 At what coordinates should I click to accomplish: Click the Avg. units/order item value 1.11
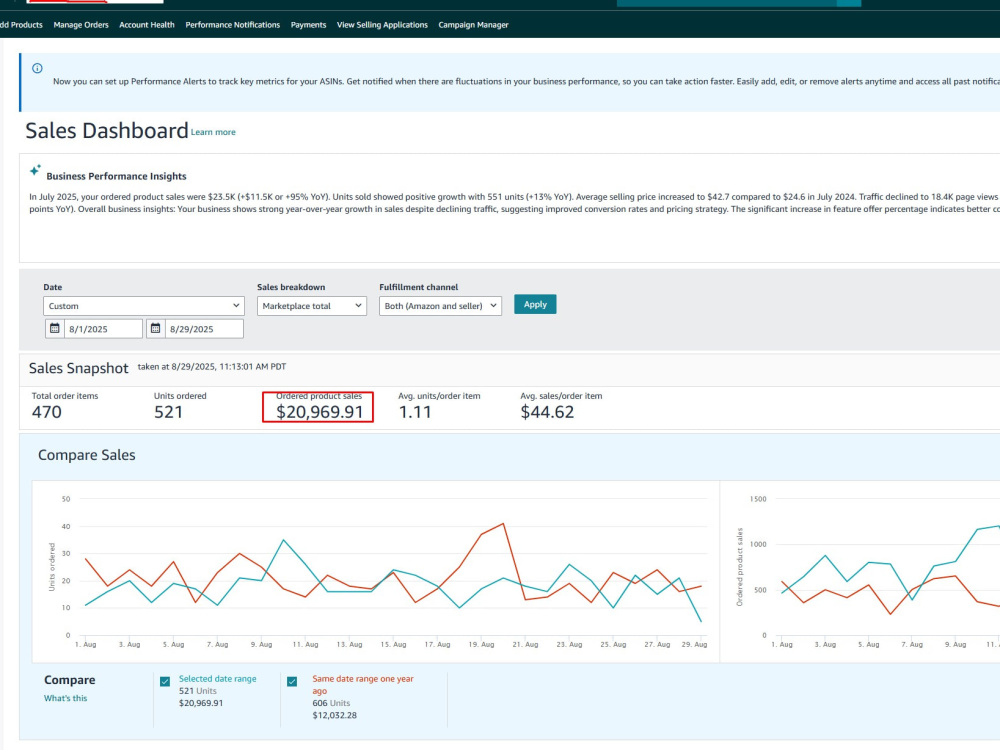(415, 412)
